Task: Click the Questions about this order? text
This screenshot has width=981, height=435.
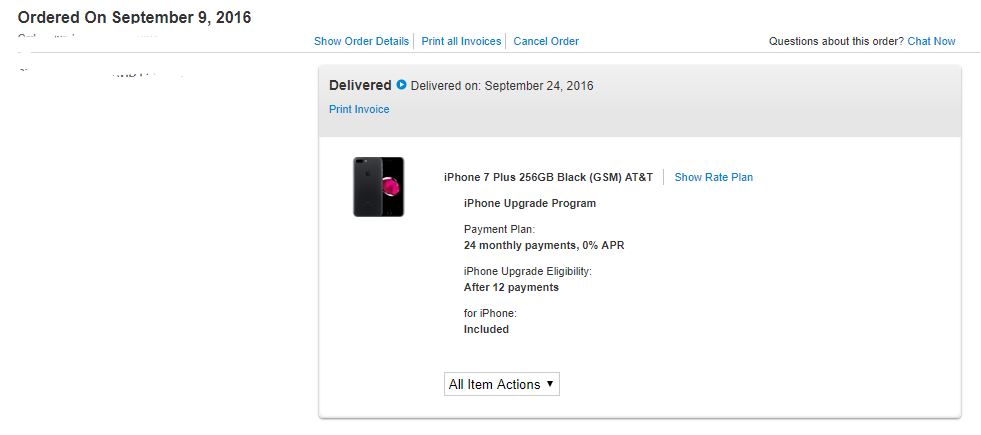Action: (836, 41)
